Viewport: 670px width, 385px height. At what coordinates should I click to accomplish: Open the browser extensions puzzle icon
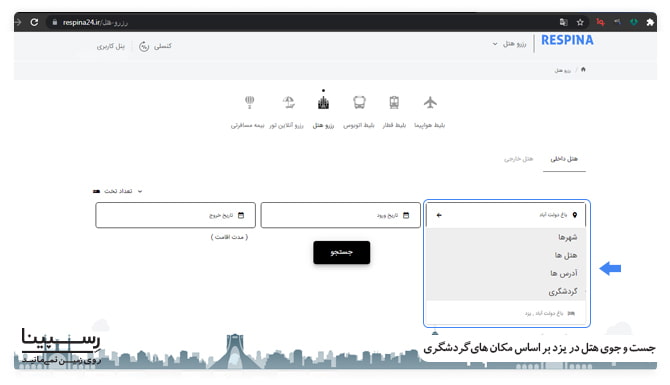click(650, 22)
